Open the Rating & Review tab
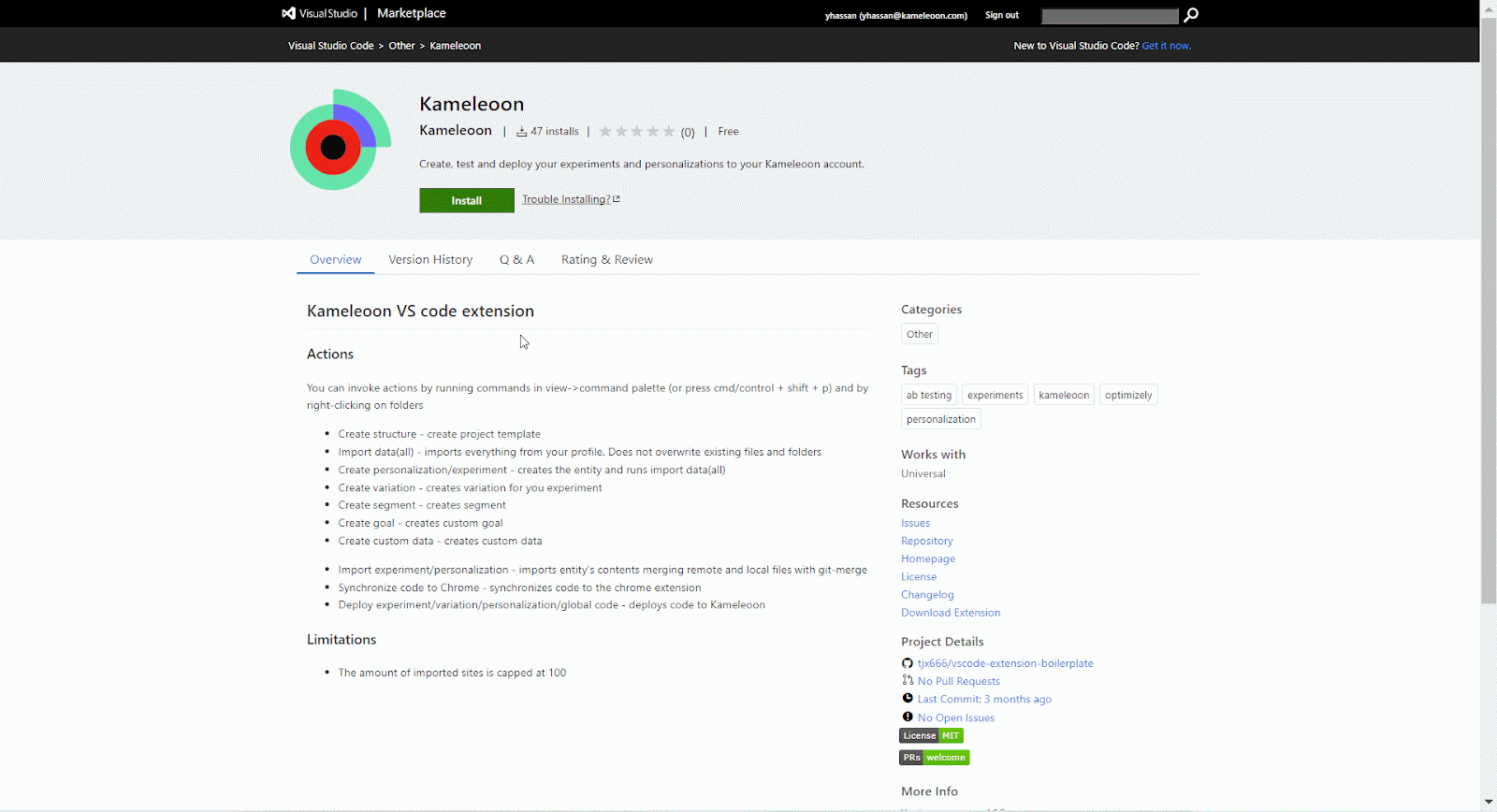The image size is (1497, 812). (606, 260)
